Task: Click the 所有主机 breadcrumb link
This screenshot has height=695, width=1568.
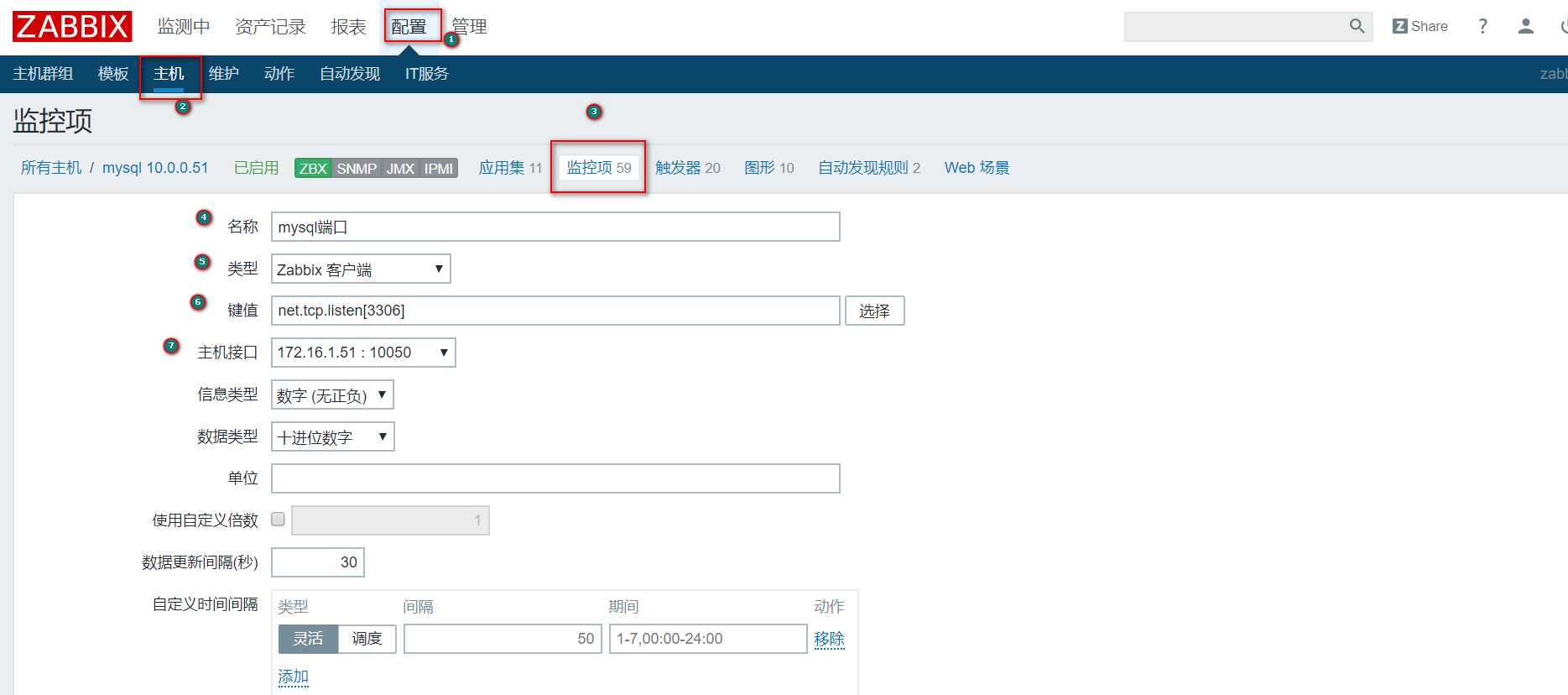Action: [51, 168]
